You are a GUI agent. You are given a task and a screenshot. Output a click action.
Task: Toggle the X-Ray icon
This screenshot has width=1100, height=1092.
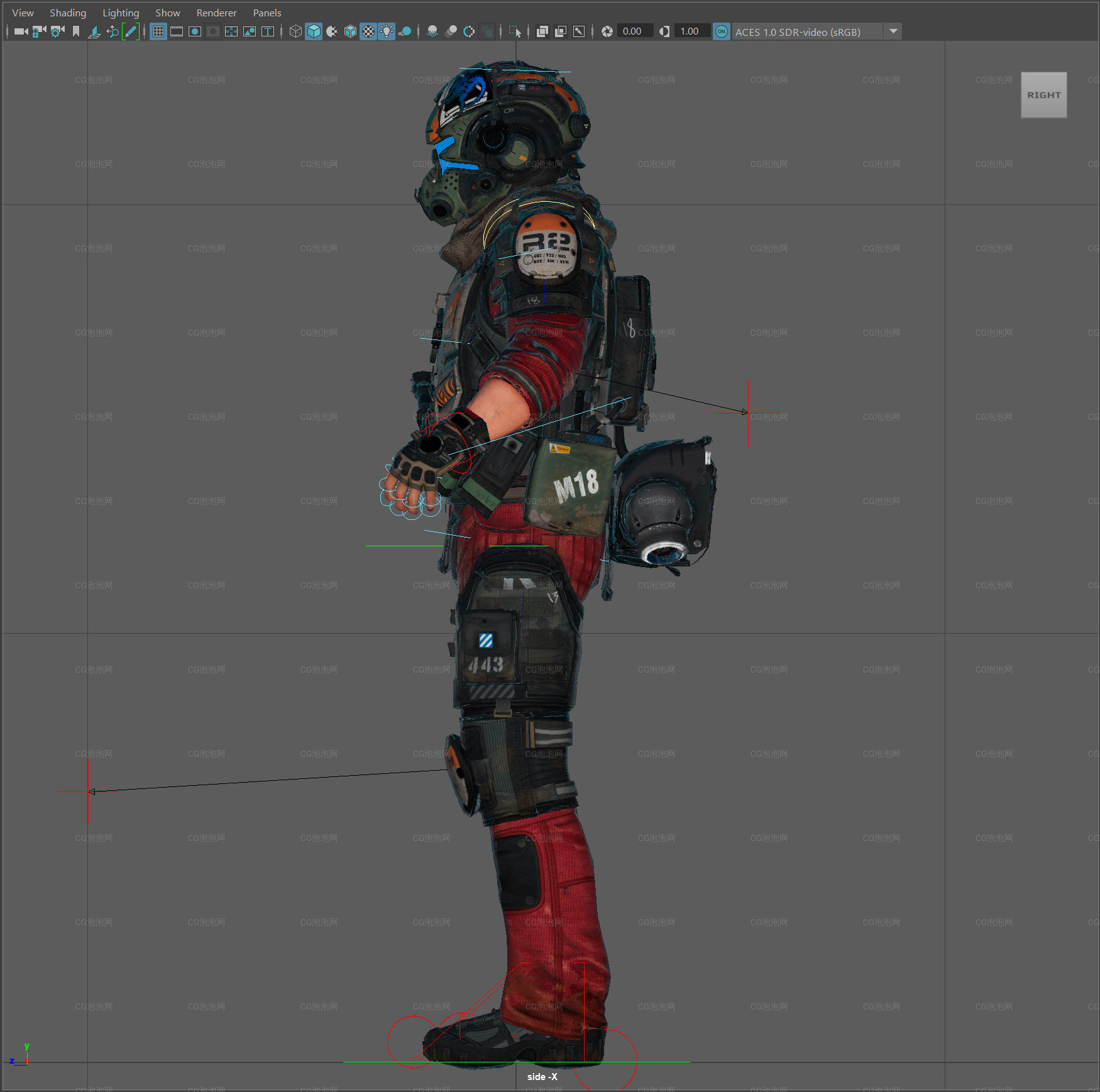542,31
